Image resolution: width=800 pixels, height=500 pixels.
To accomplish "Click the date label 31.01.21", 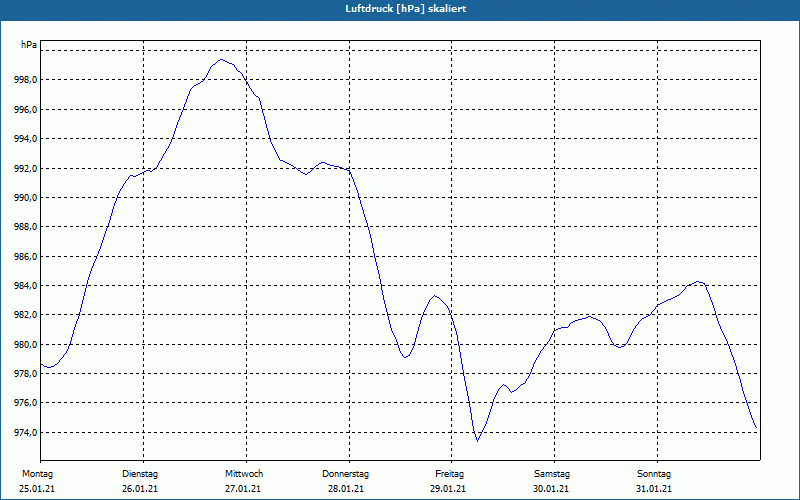I will point(654,489).
